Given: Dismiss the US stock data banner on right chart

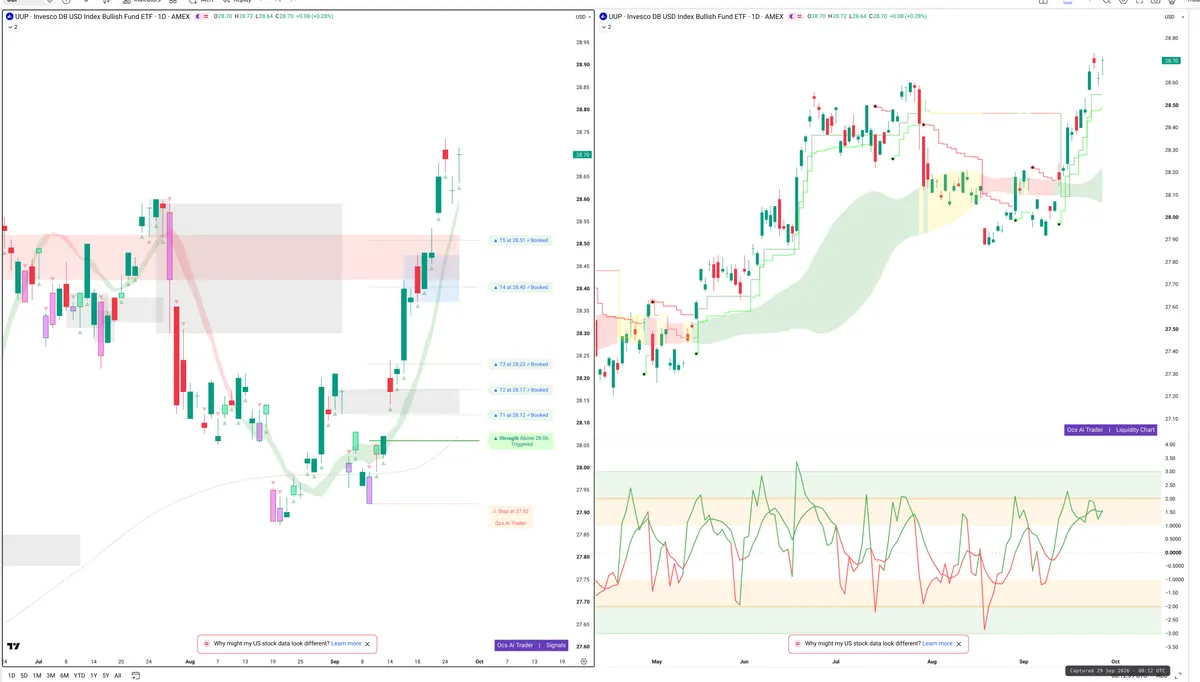Looking at the screenshot, I should (959, 644).
